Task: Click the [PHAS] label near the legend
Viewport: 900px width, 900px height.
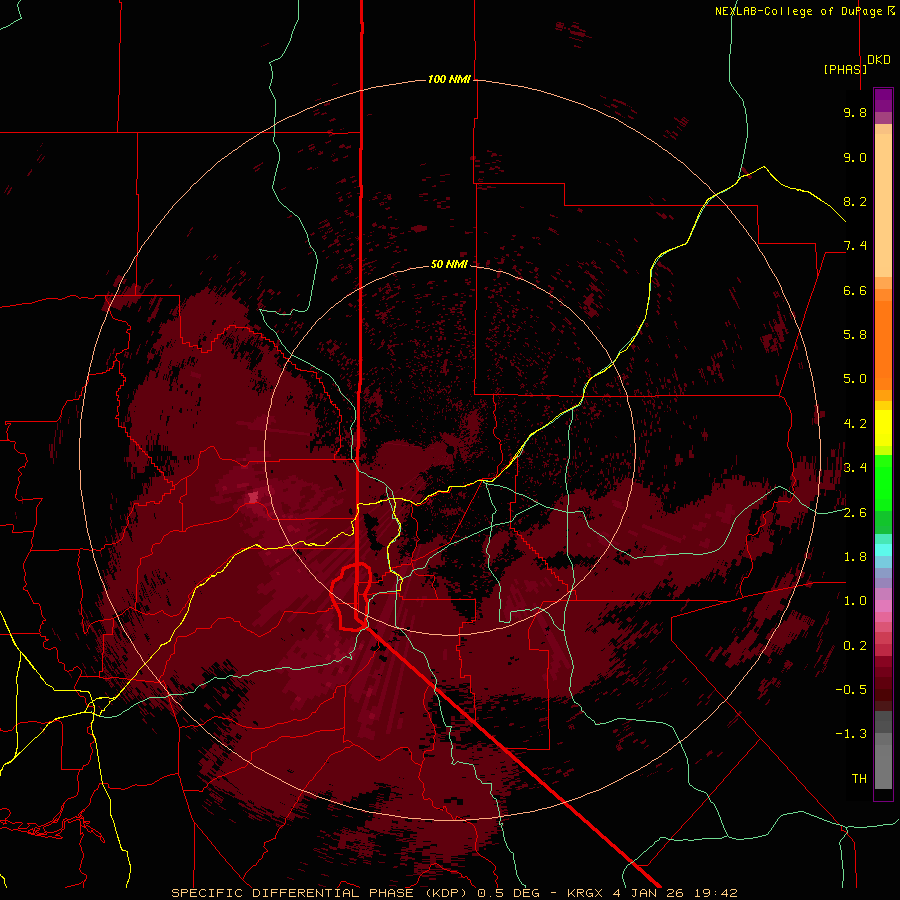Action: tap(845, 69)
